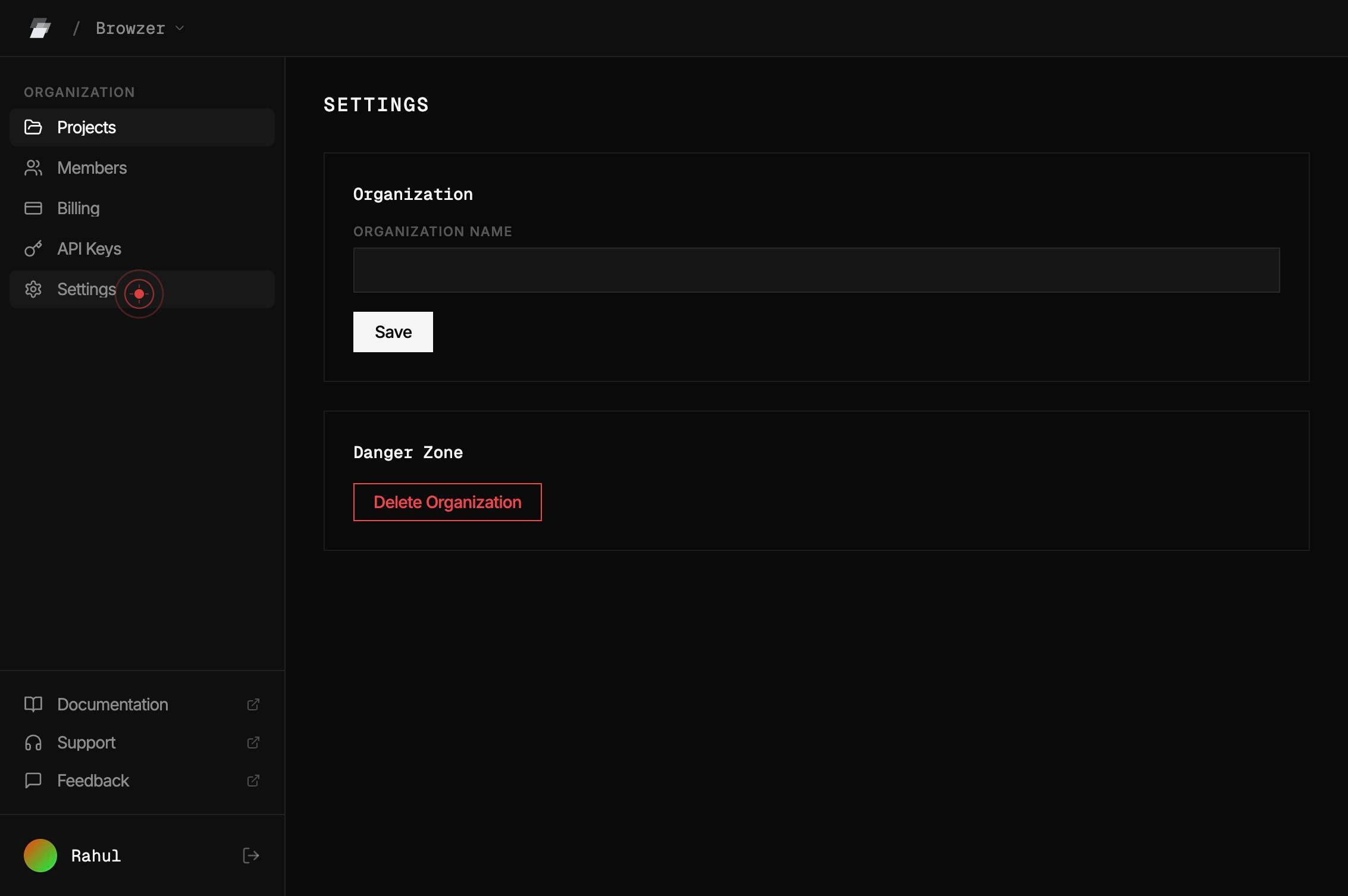Log out using the sign-out icon
The height and width of the screenshot is (896, 1348).
click(x=251, y=856)
